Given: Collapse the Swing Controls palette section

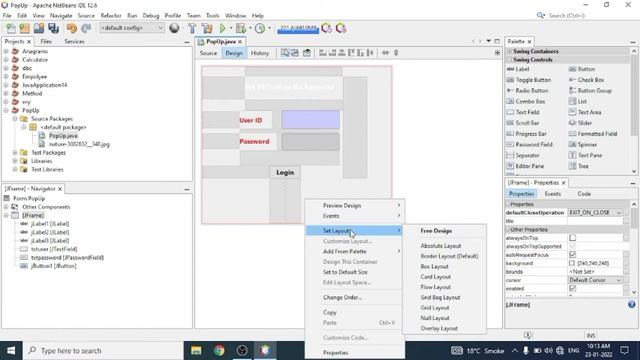Looking at the screenshot, I should click(x=509, y=60).
